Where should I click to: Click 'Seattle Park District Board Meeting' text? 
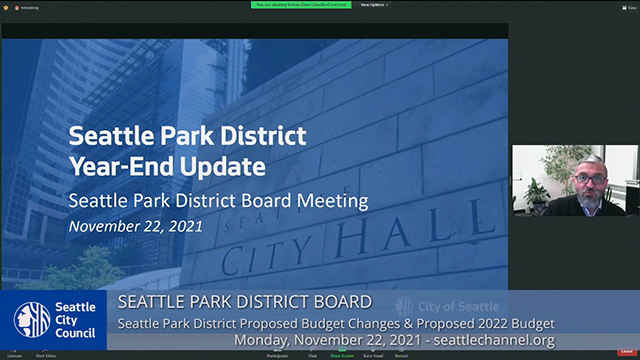point(218,201)
